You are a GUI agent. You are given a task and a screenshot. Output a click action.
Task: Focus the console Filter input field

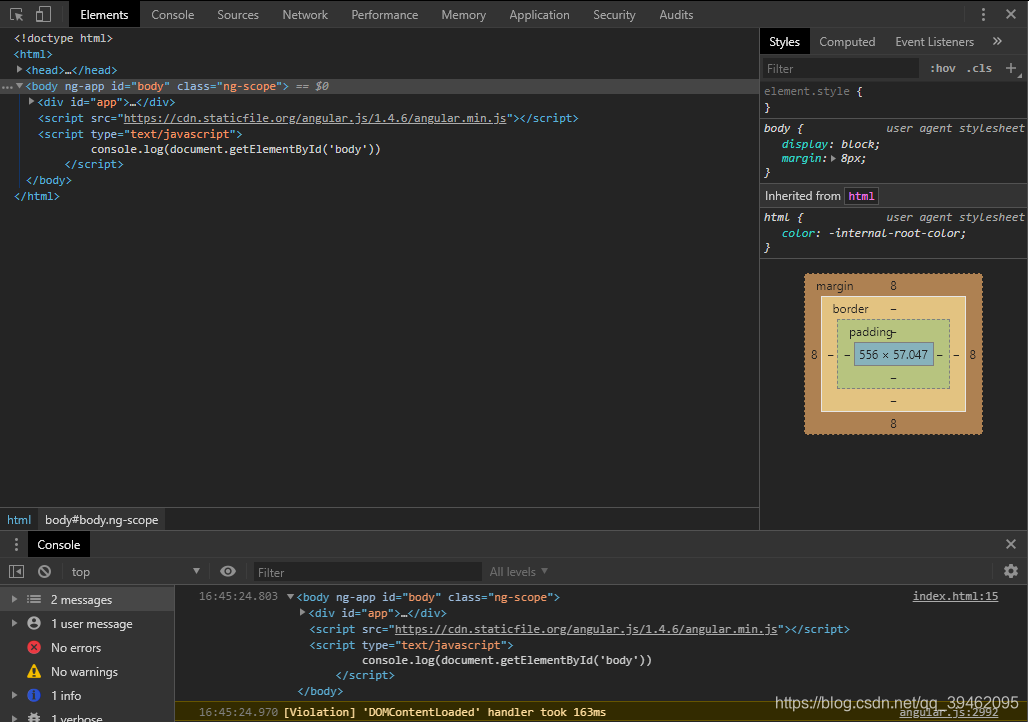[x=368, y=572]
